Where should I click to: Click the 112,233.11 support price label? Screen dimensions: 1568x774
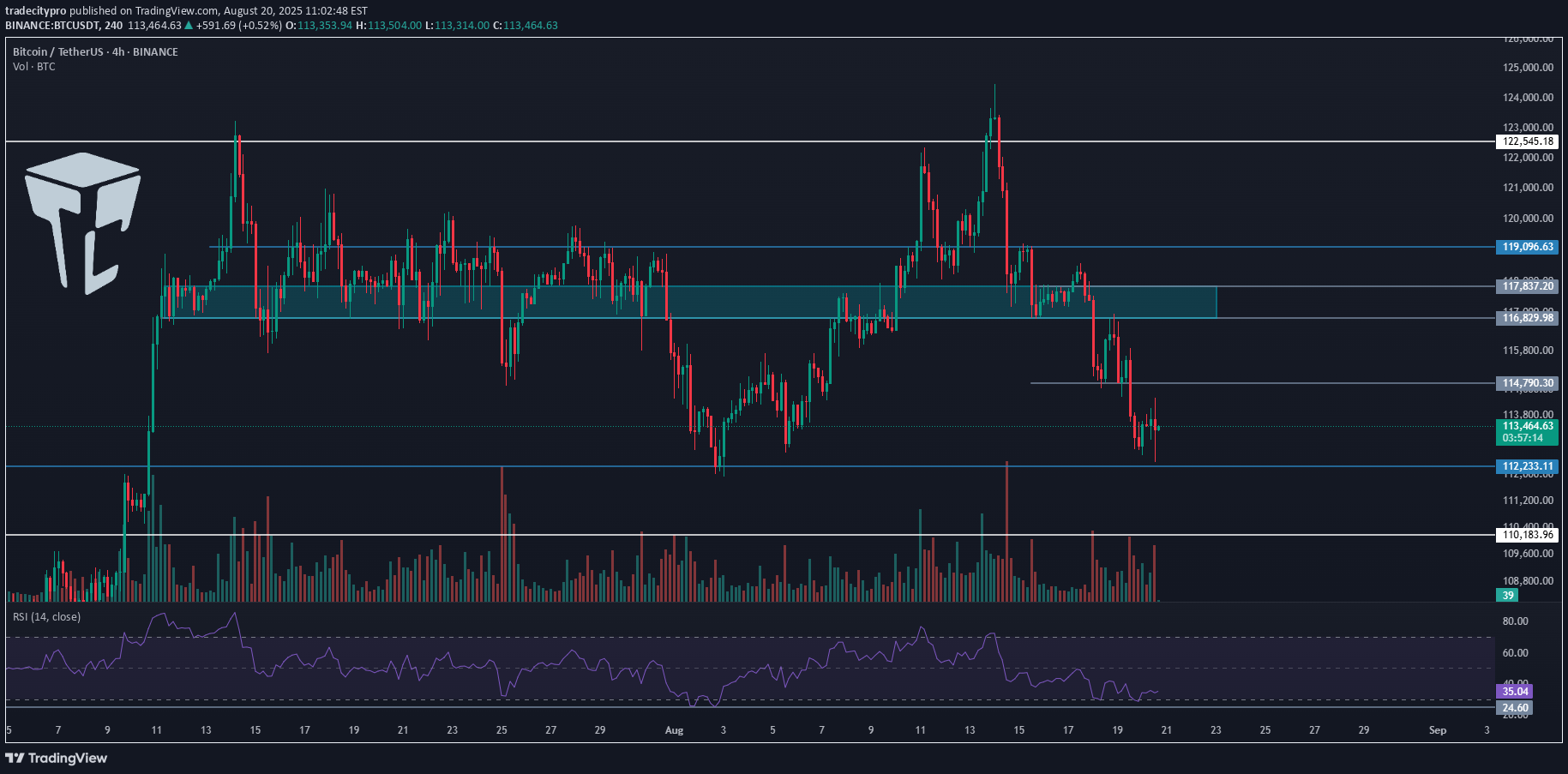[1528, 467]
